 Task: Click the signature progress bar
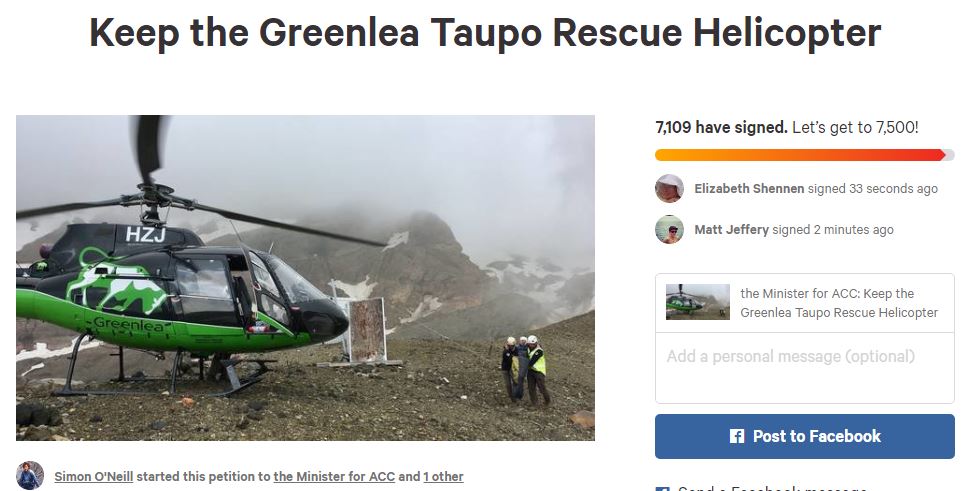[805, 155]
